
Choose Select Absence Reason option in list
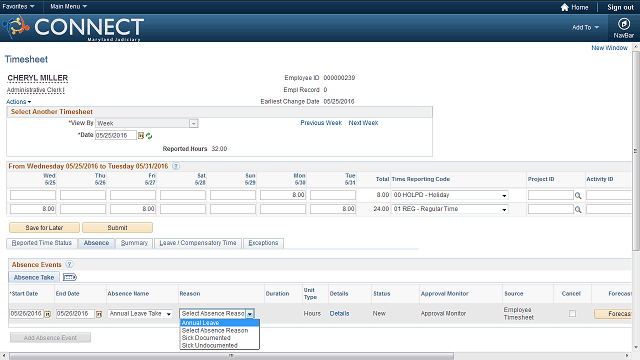tap(220, 330)
